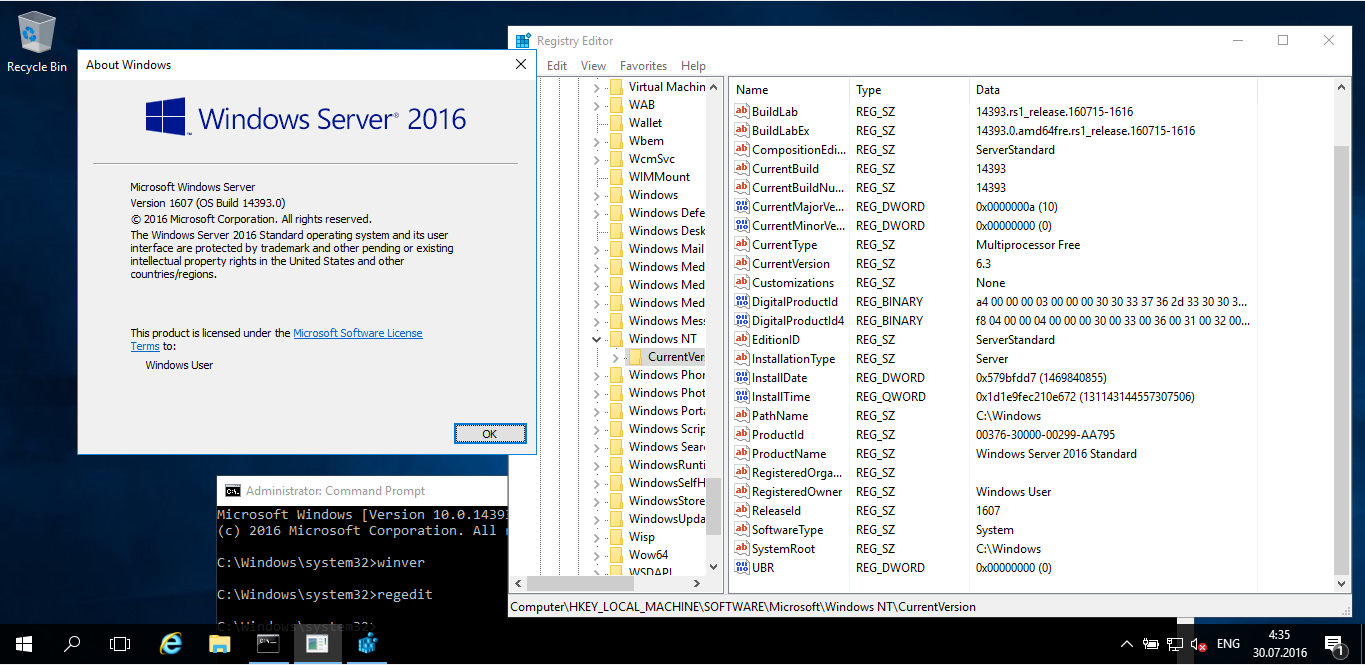Open the taskbar search magnifier
The height and width of the screenshot is (665, 1365).
pos(72,644)
